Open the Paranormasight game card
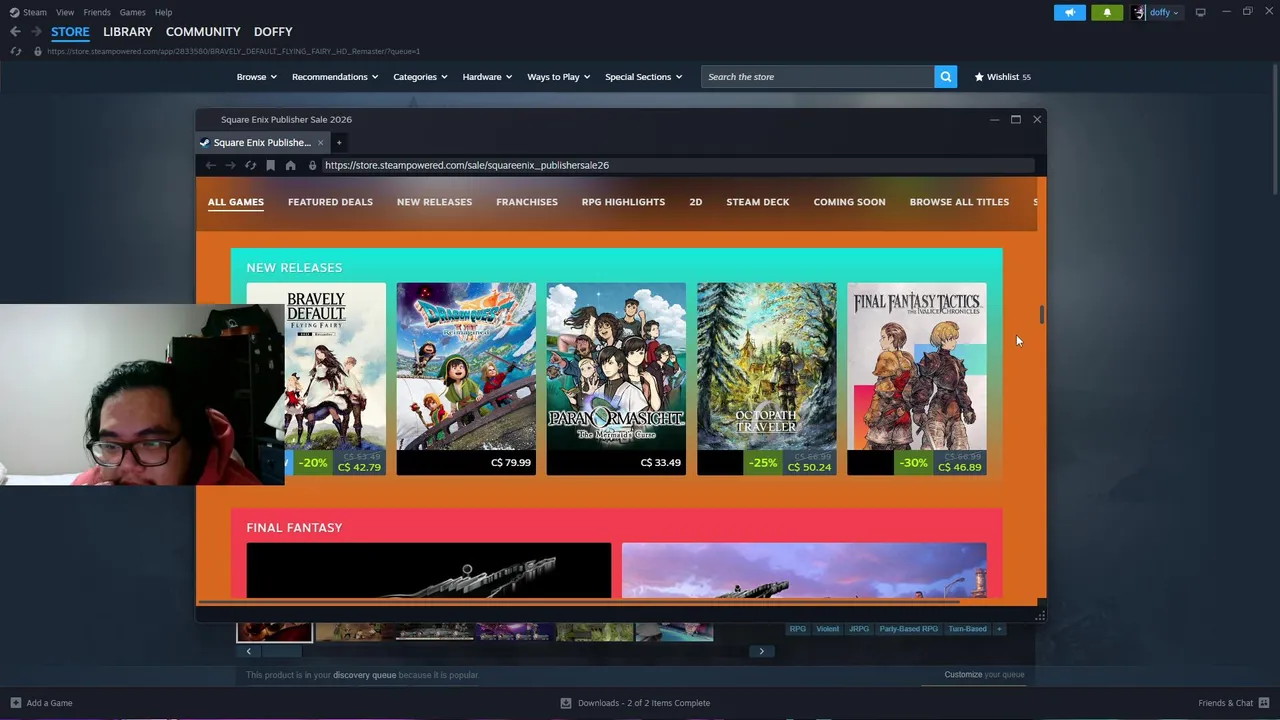The image size is (1280, 720). click(x=616, y=378)
